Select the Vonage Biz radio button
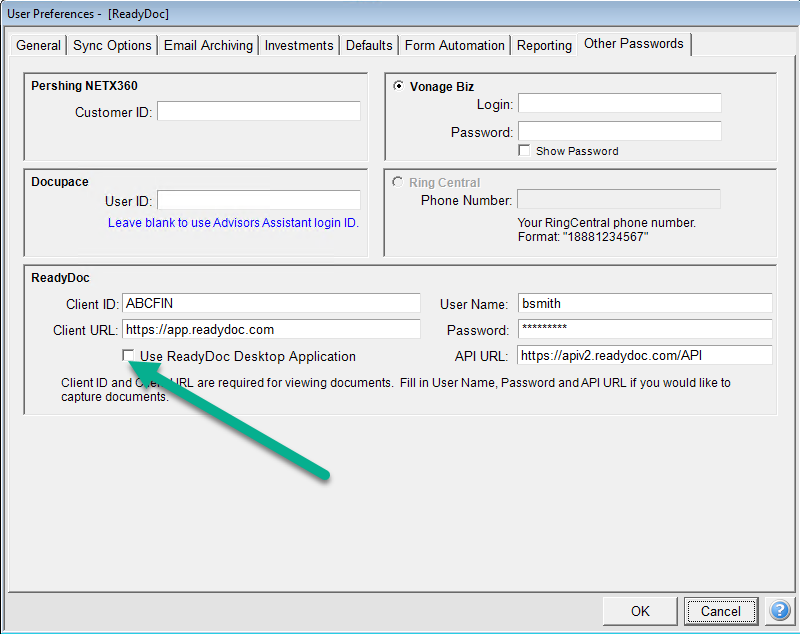 [398, 86]
